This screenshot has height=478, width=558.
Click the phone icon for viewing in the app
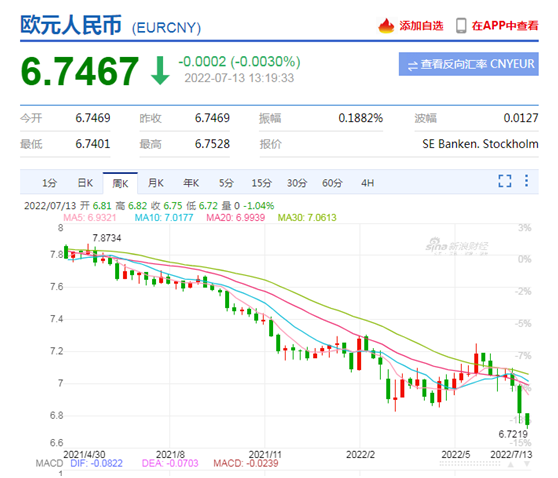click(461, 26)
